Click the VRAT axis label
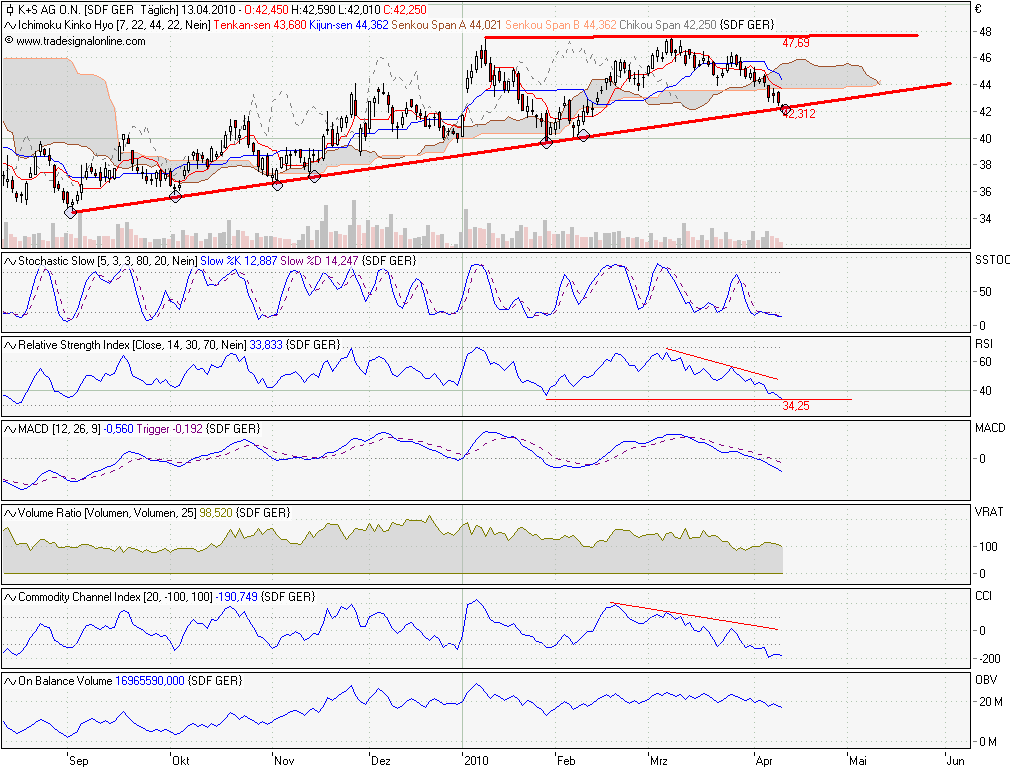 click(989, 512)
